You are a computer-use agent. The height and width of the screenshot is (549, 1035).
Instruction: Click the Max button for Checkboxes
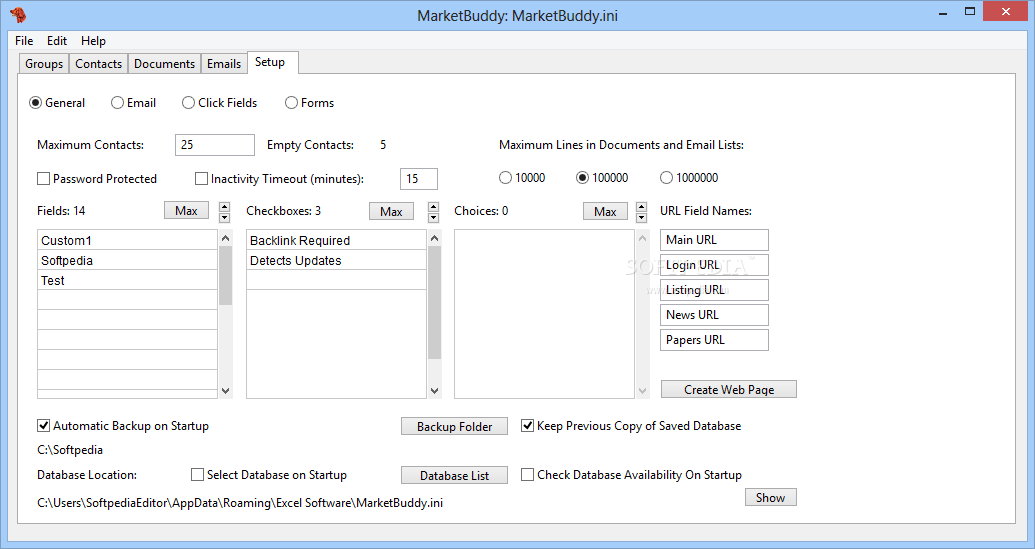click(391, 211)
